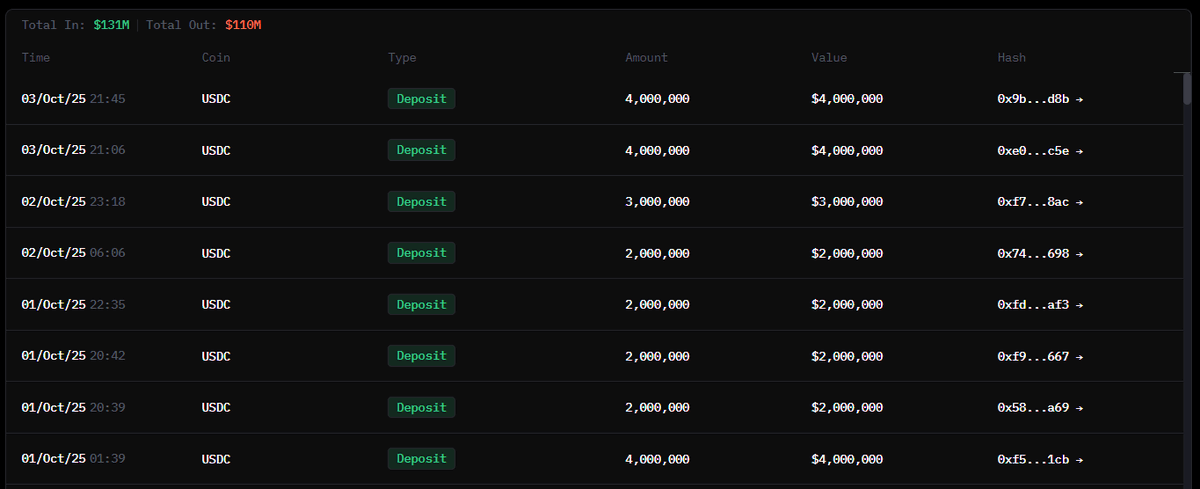Viewport: 1200px width, 489px height.
Task: Click Deposit badge for 02/Oct/25 23:18
Action: 421,202
